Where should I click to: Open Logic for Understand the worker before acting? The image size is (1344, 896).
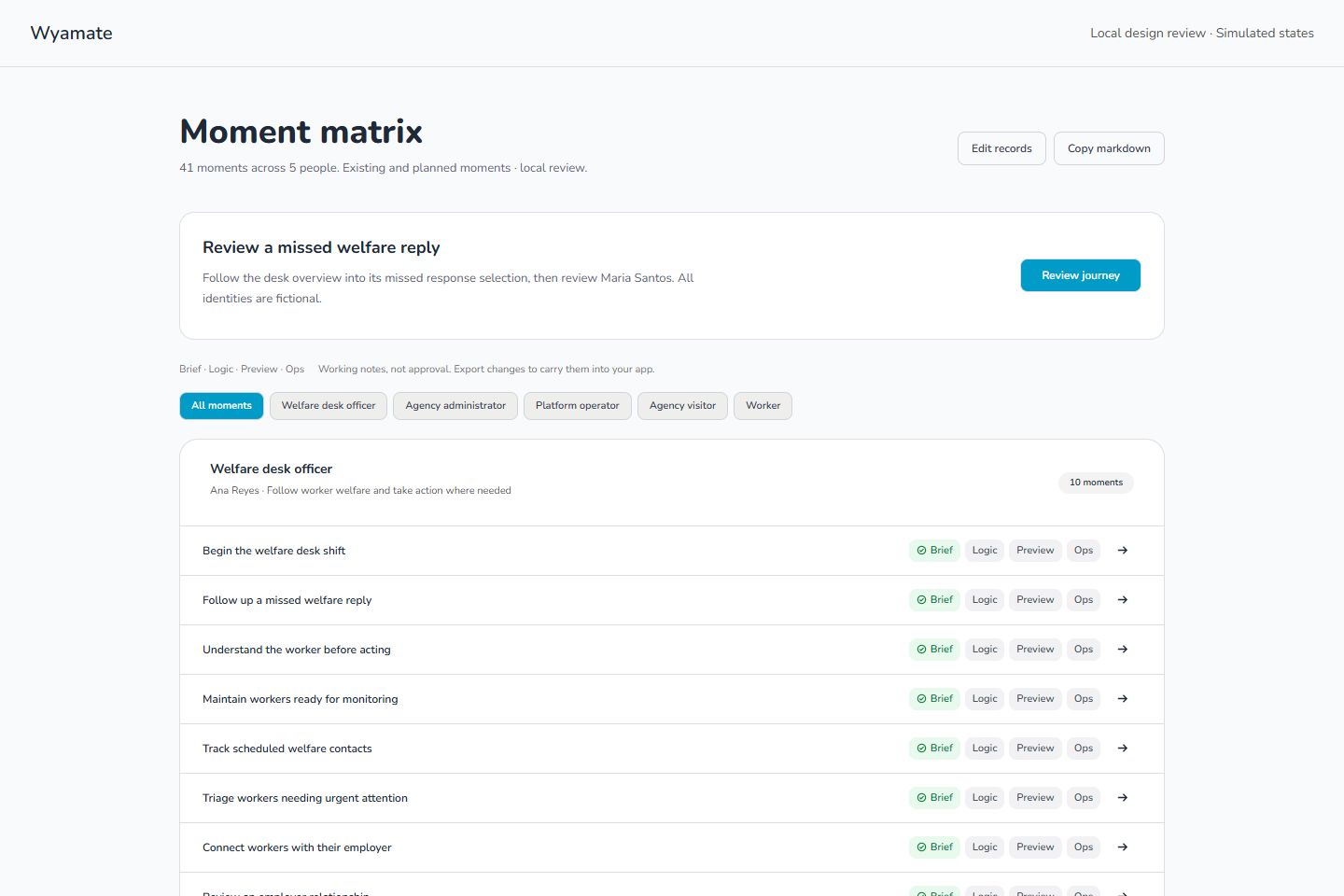click(985, 650)
